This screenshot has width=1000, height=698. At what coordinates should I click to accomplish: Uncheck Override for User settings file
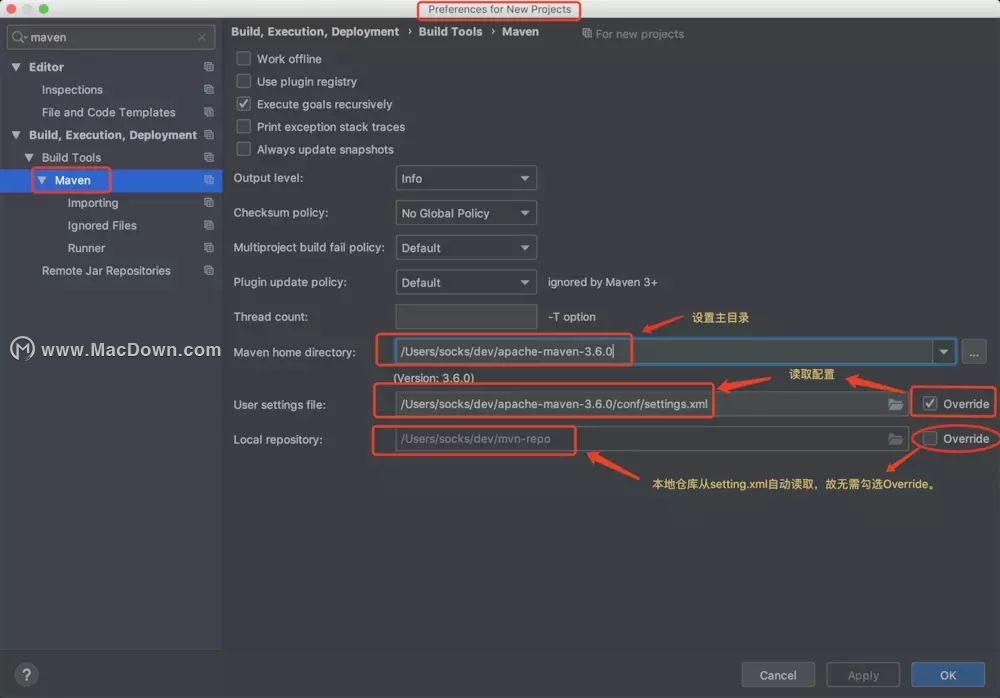(930, 404)
